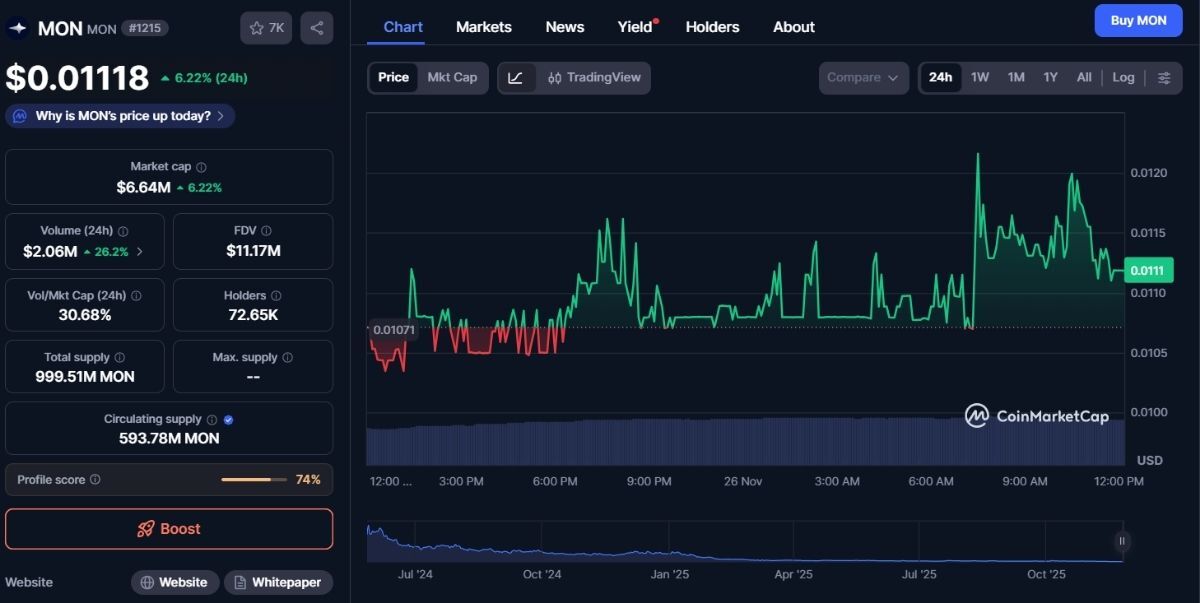Select the 1Y time range
This screenshot has height=603, width=1200.
pos(1050,78)
